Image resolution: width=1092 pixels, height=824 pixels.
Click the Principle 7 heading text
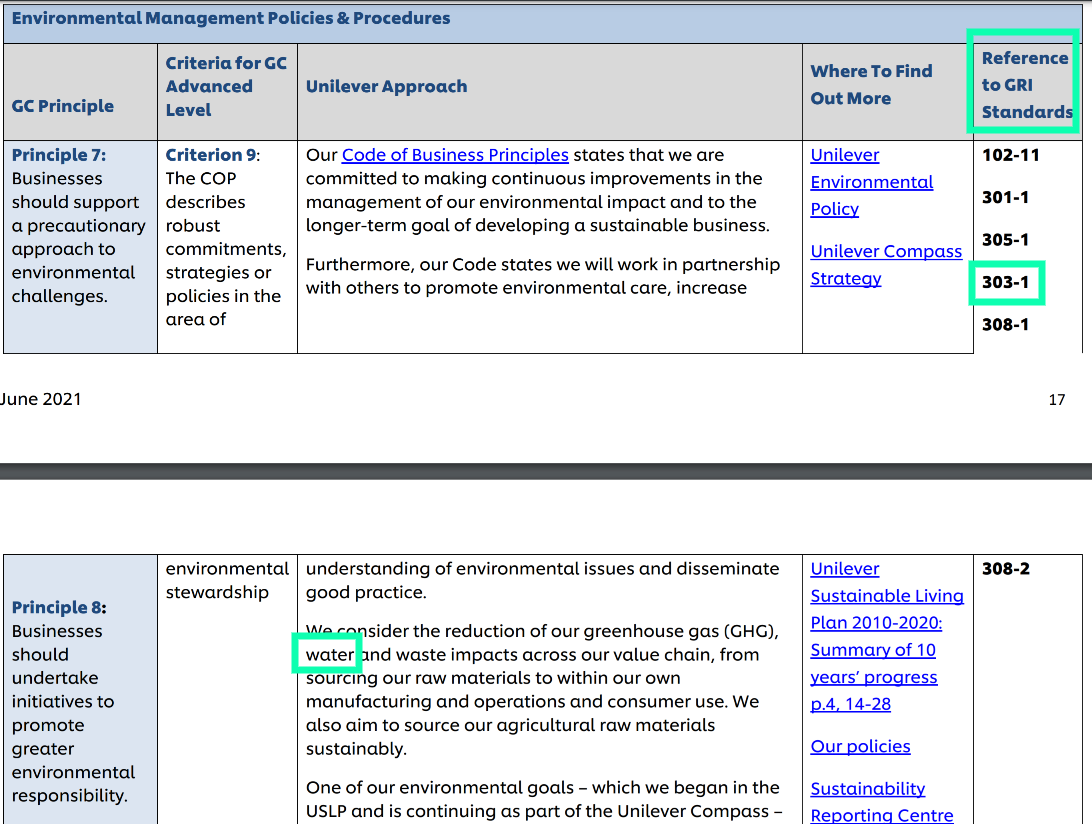(x=59, y=155)
